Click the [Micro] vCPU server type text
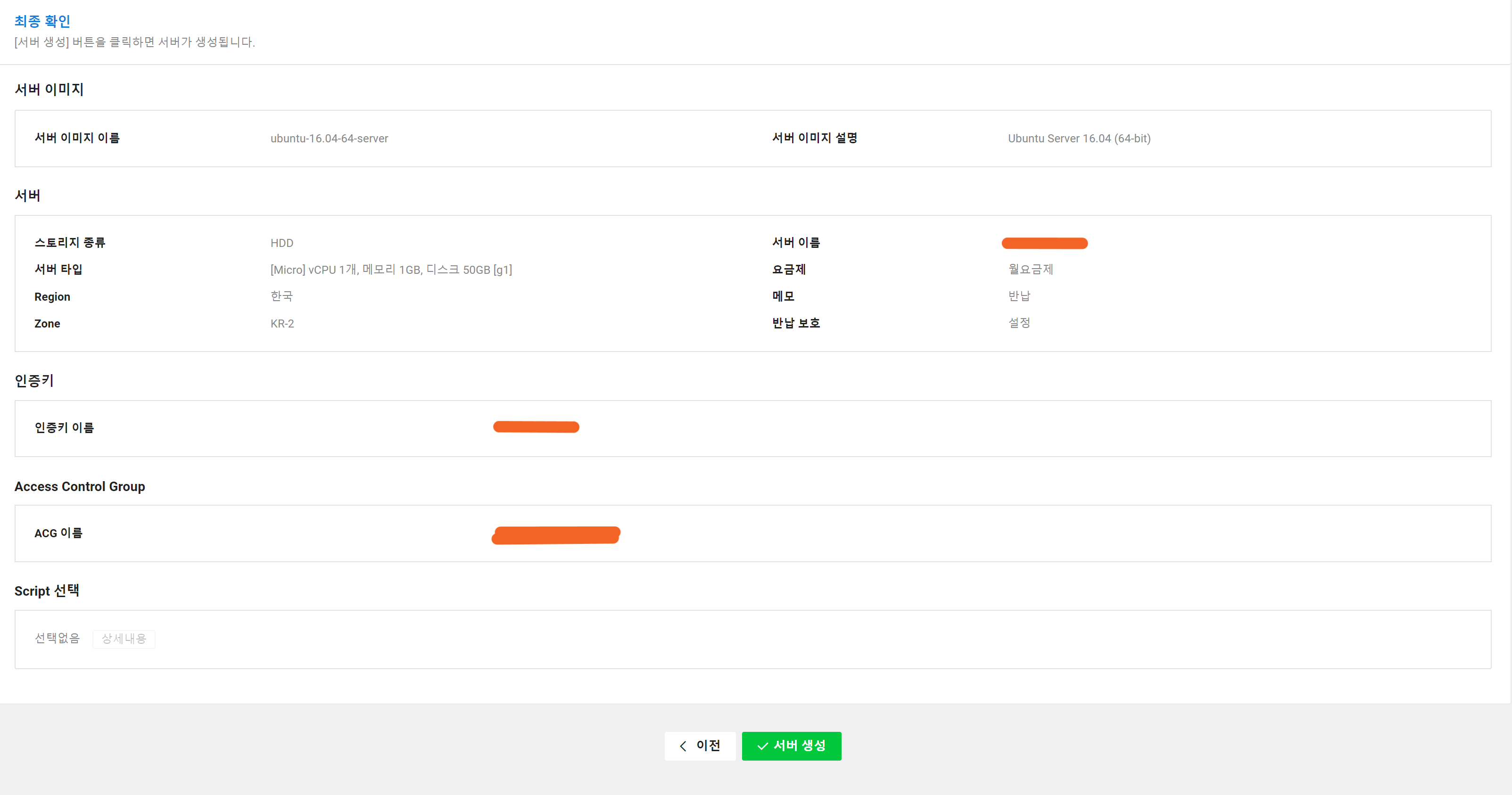The width and height of the screenshot is (1512, 795). 391,270
